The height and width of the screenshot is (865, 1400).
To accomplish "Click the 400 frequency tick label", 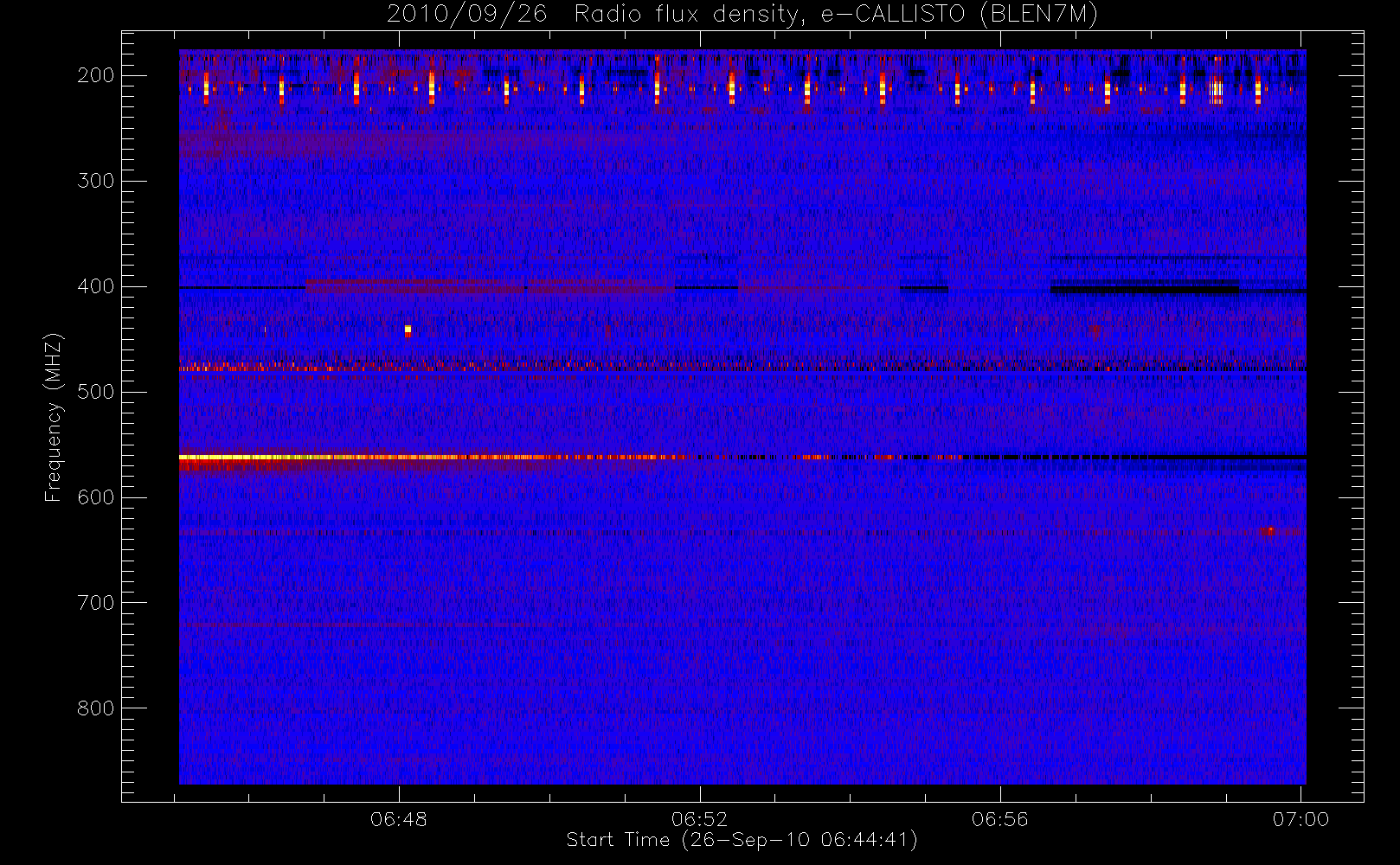I will 95,286.
